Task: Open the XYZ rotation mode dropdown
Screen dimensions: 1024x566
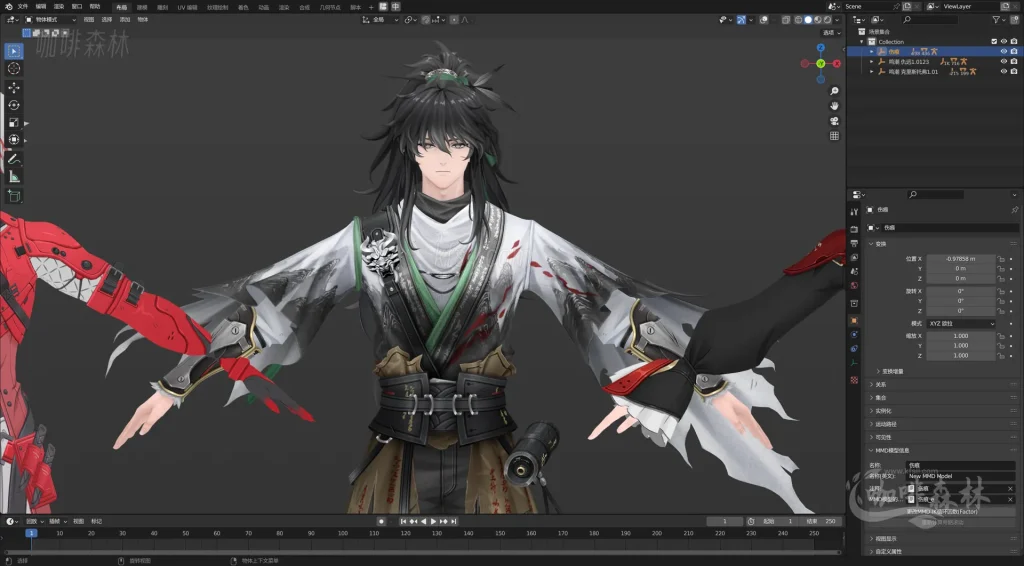Action: (961, 324)
